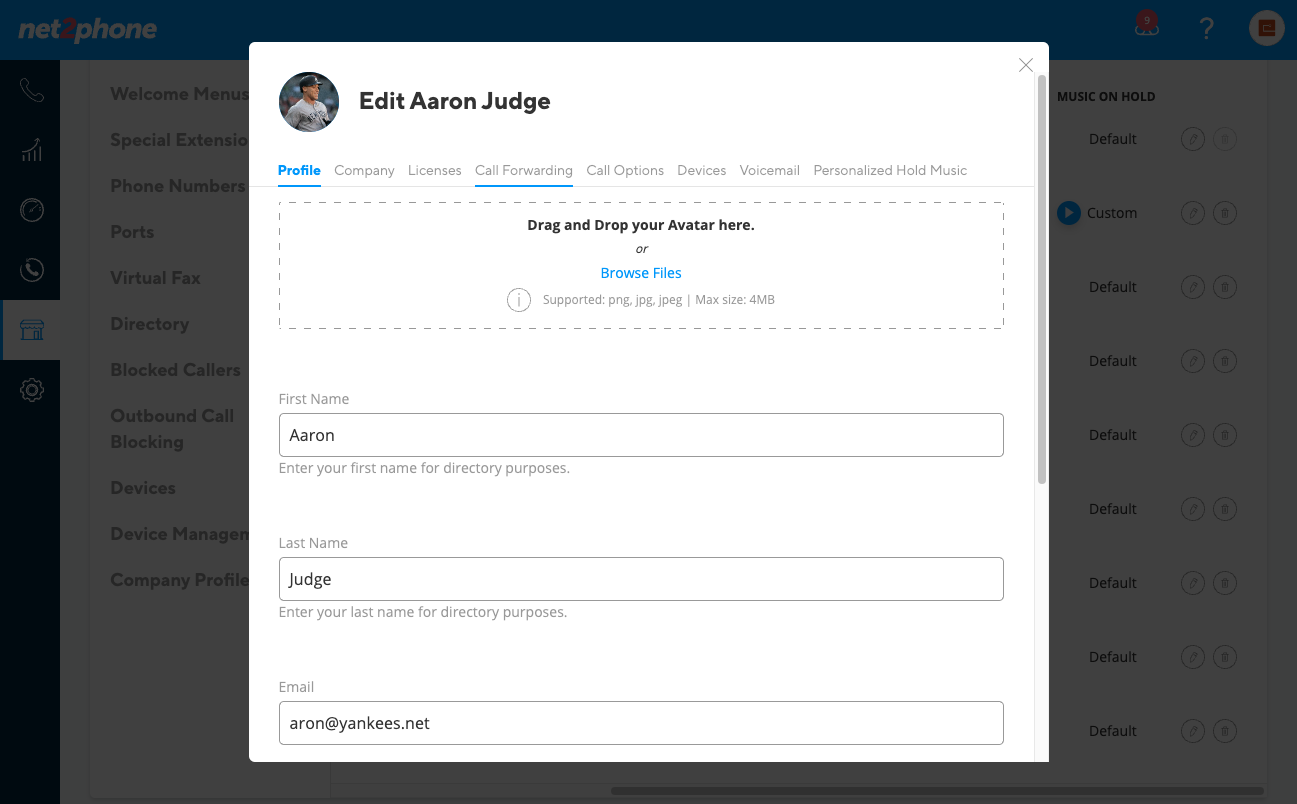Open Directory in background menu
This screenshot has width=1297, height=804.
(x=149, y=324)
